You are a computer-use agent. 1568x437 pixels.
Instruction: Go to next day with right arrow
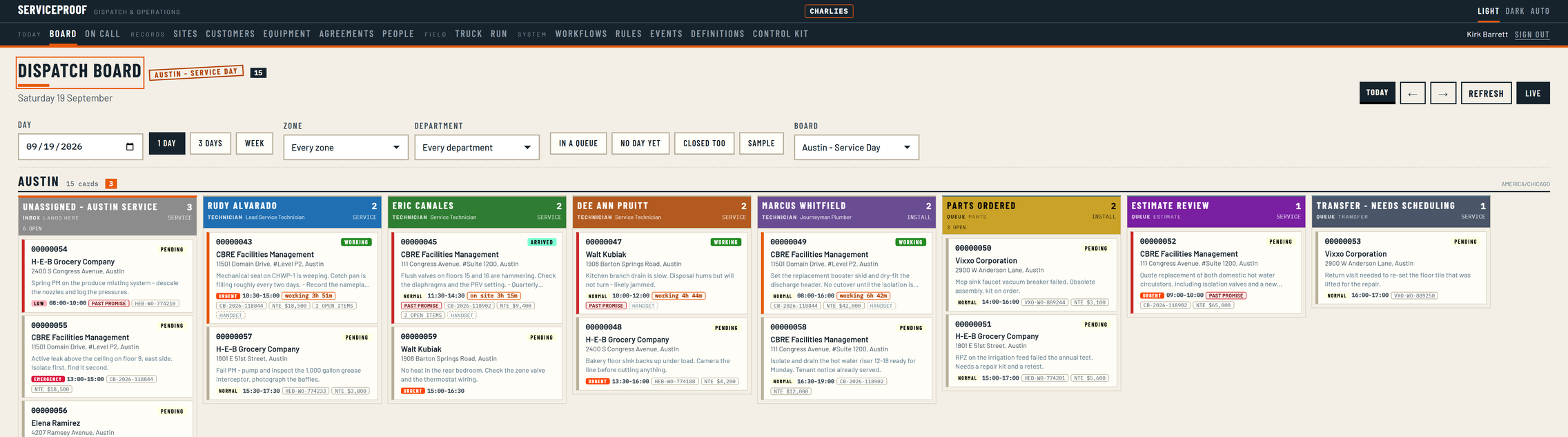click(x=1442, y=93)
